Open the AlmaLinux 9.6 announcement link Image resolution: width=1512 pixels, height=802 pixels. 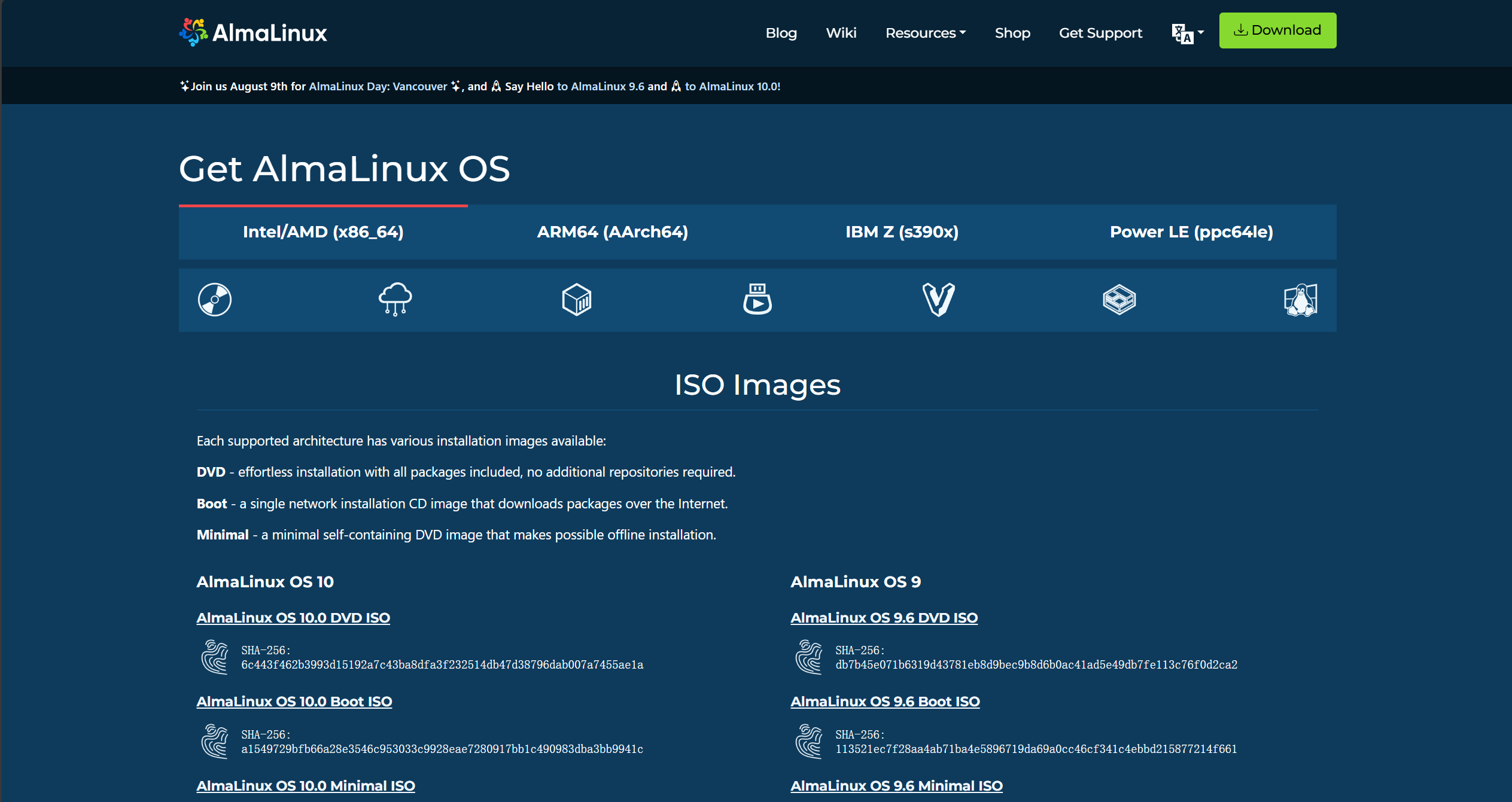click(x=601, y=86)
